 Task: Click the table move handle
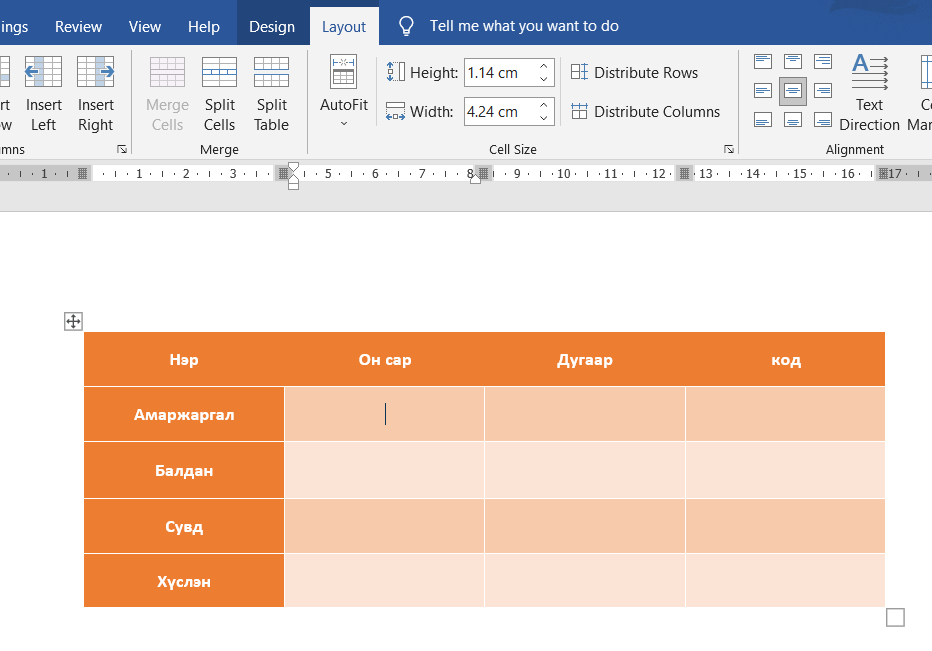coord(73,322)
